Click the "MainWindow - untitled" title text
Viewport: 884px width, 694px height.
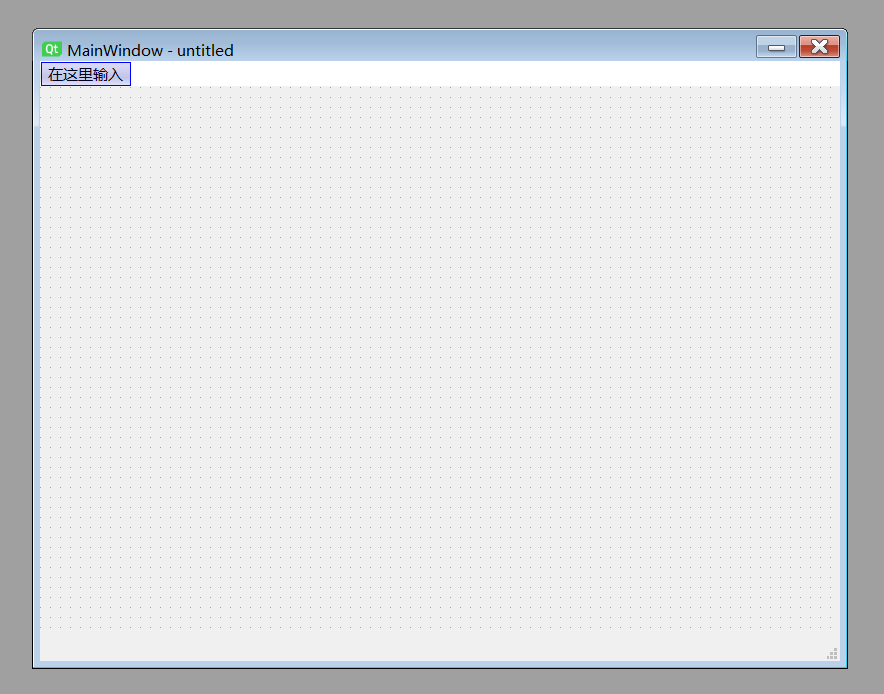[150, 50]
